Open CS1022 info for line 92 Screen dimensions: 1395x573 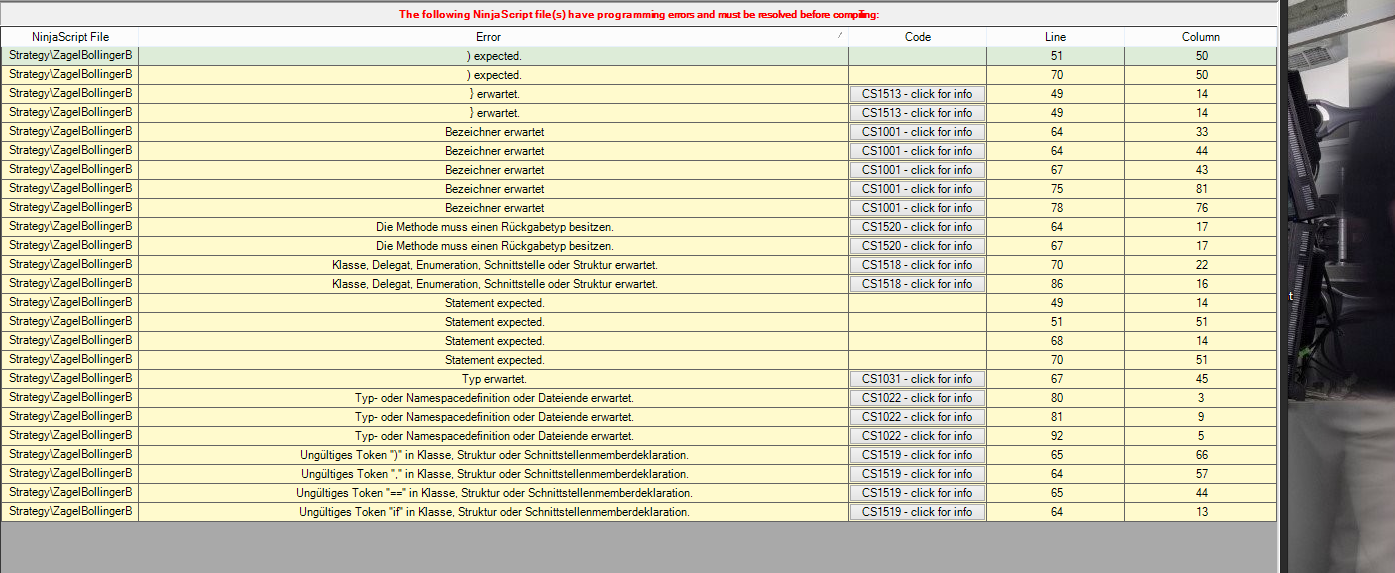pyautogui.click(x=917, y=436)
